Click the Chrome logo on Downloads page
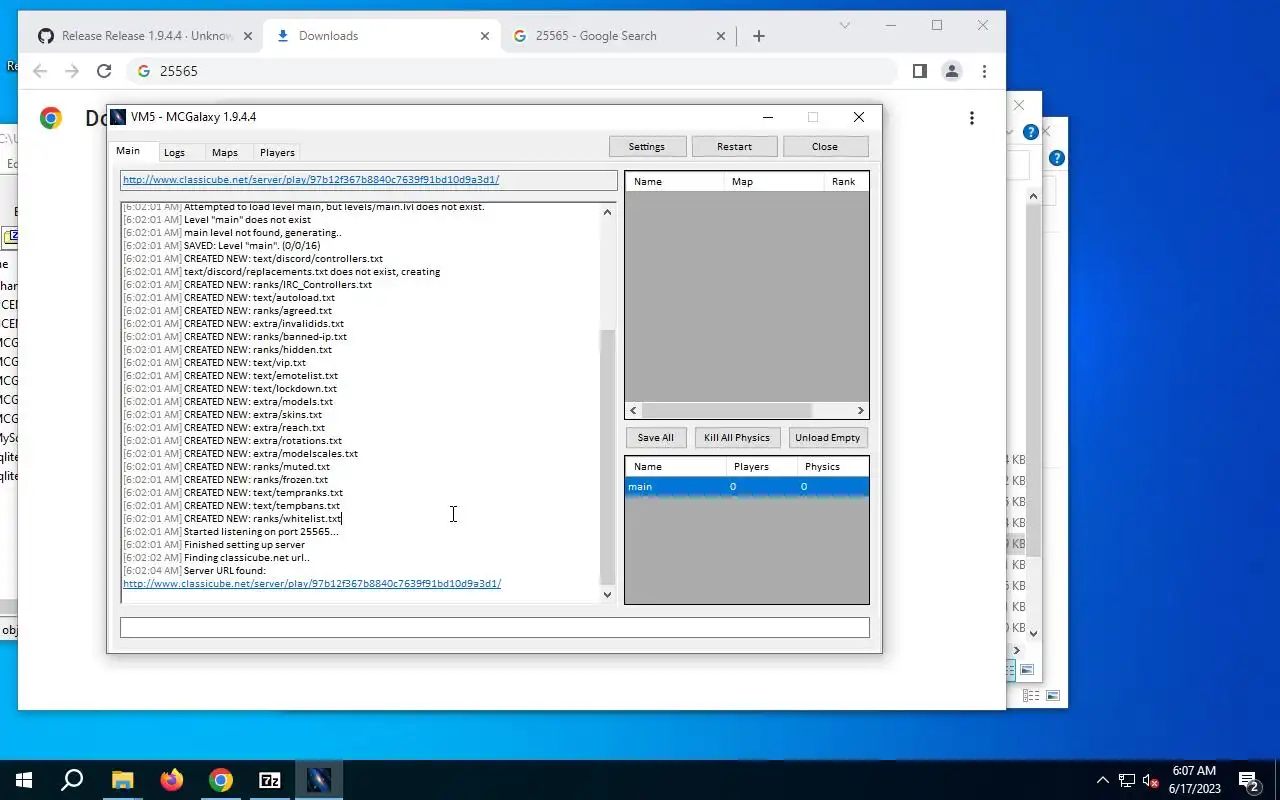 (51, 118)
